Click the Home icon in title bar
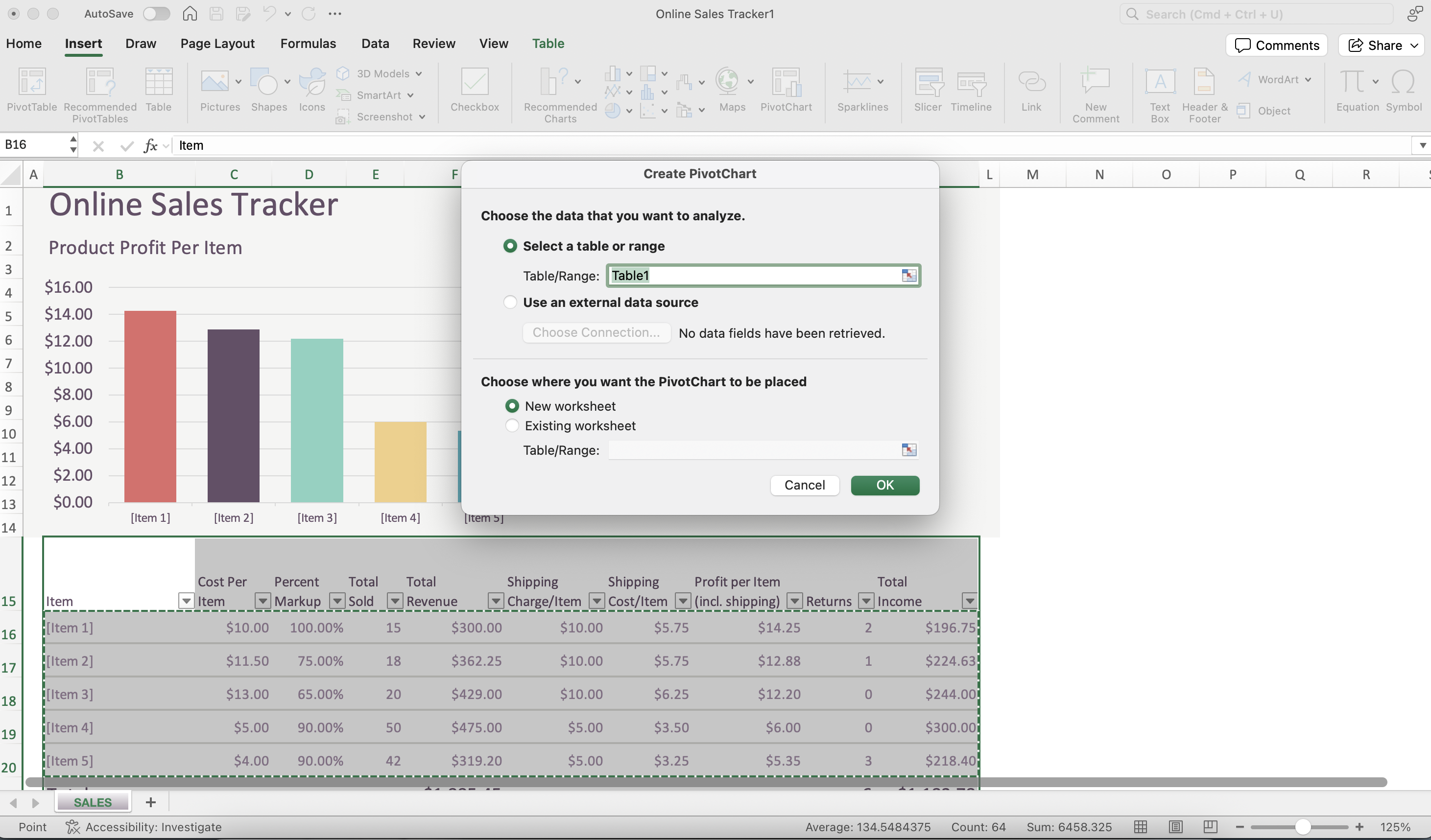The width and height of the screenshot is (1431, 840). (190, 14)
